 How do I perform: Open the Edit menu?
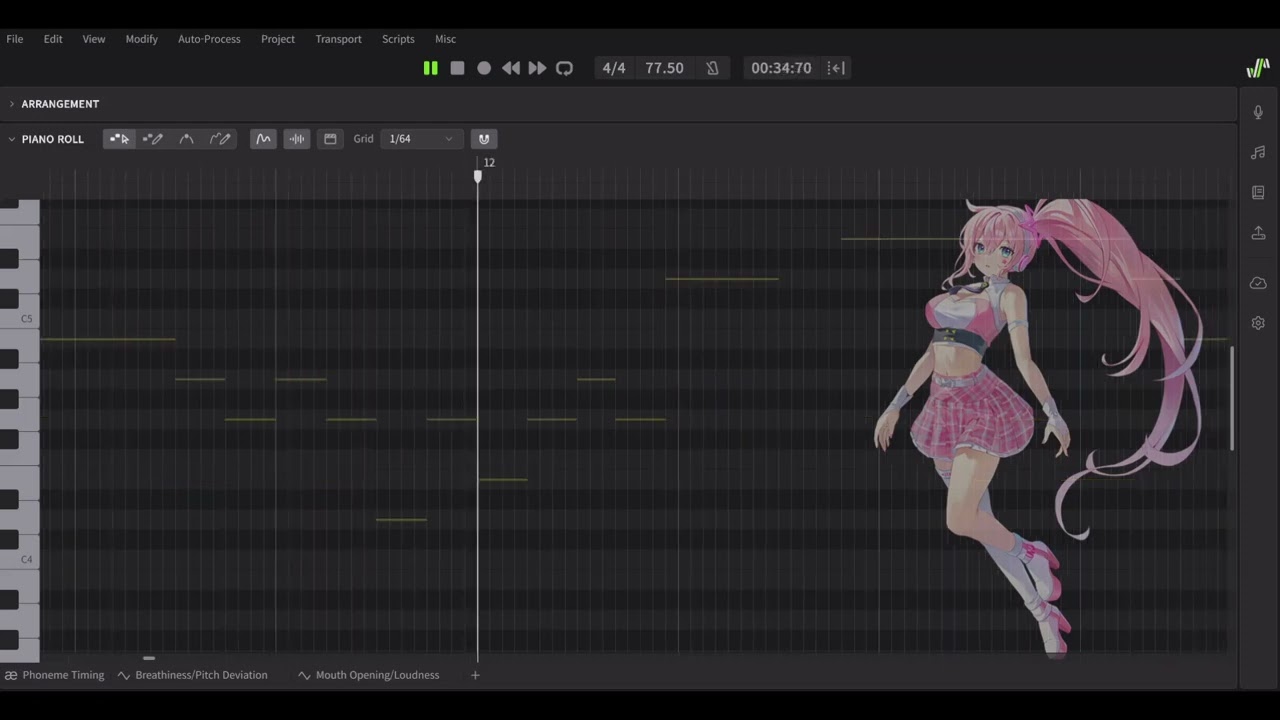[x=53, y=39]
